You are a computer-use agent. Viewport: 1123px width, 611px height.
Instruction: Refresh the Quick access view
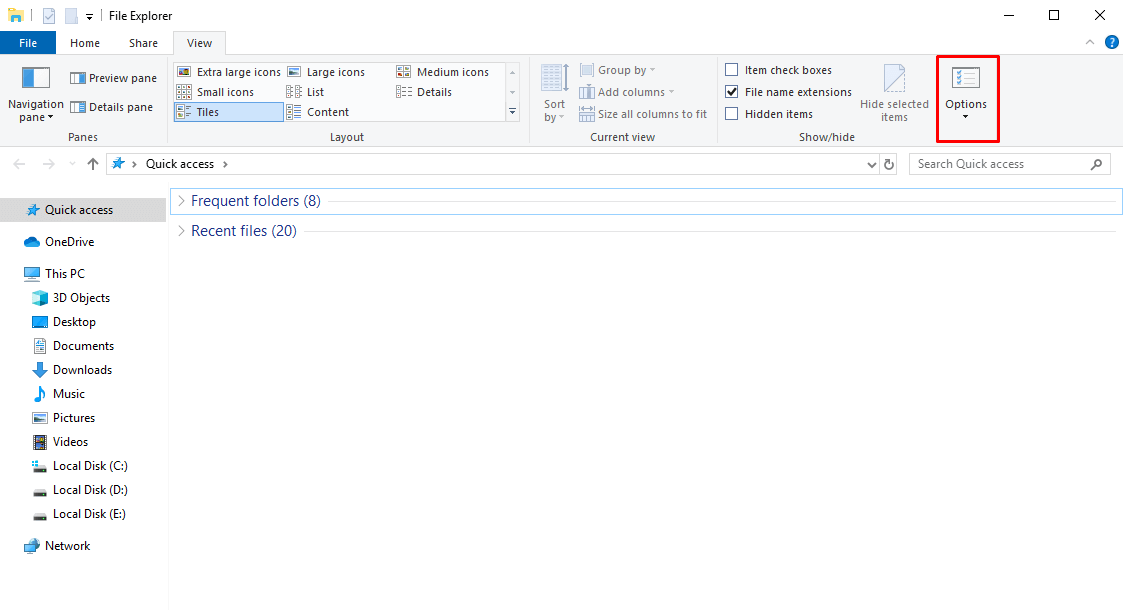pyautogui.click(x=889, y=163)
